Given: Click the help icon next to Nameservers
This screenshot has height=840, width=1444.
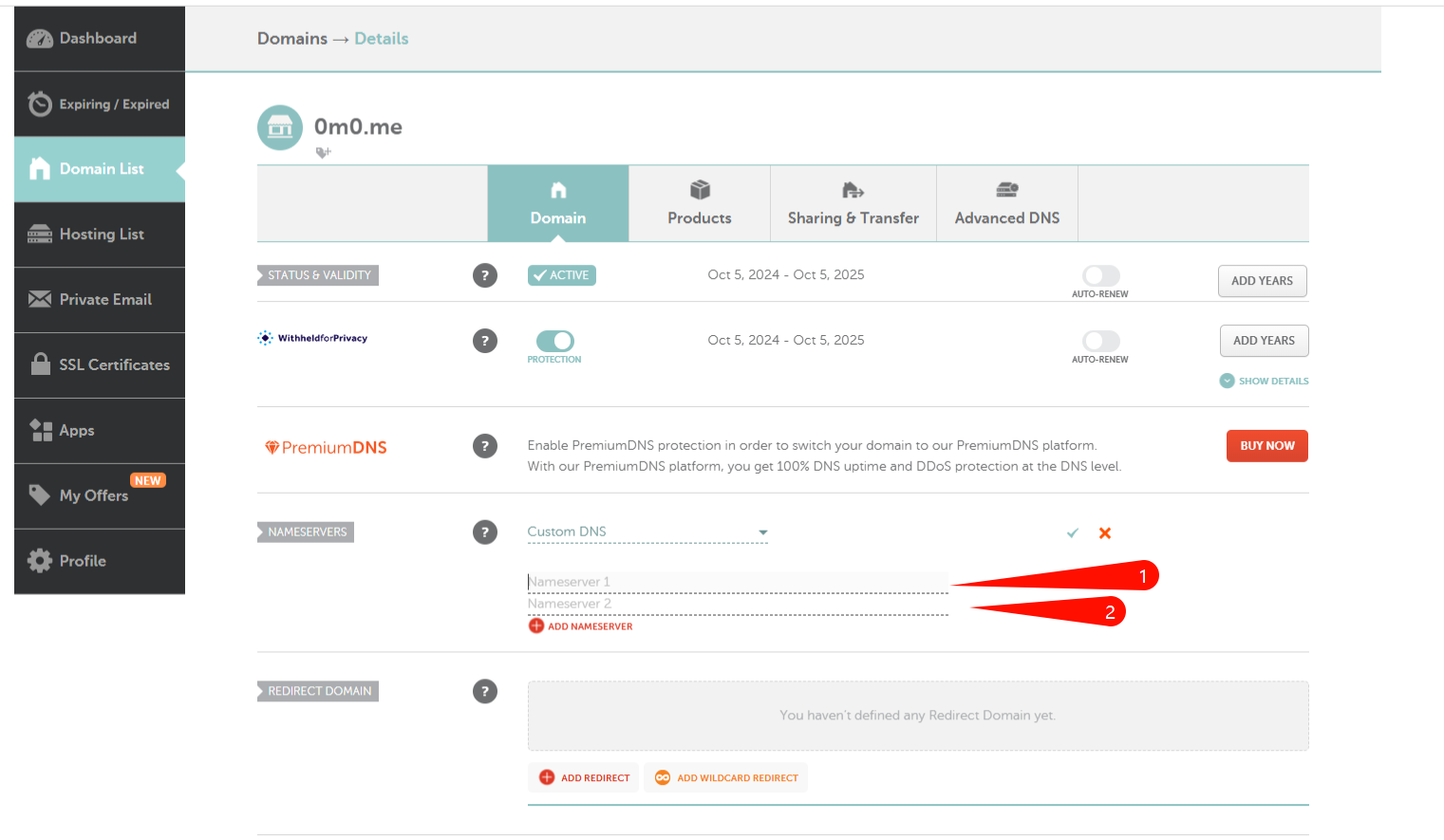Looking at the screenshot, I should point(484,532).
